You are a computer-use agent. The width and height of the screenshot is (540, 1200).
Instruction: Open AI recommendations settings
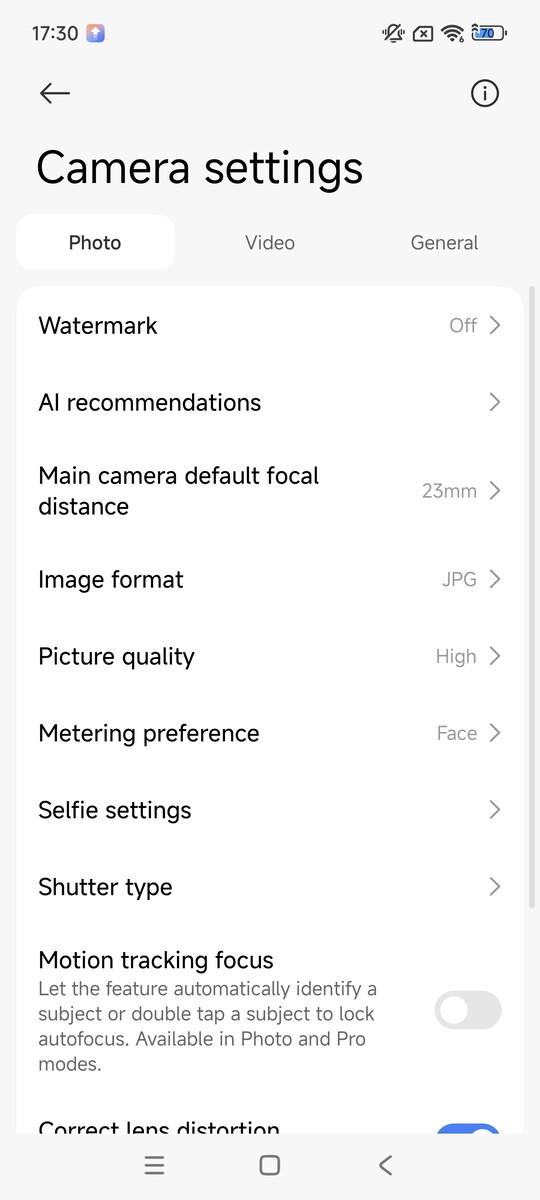[x=270, y=402]
